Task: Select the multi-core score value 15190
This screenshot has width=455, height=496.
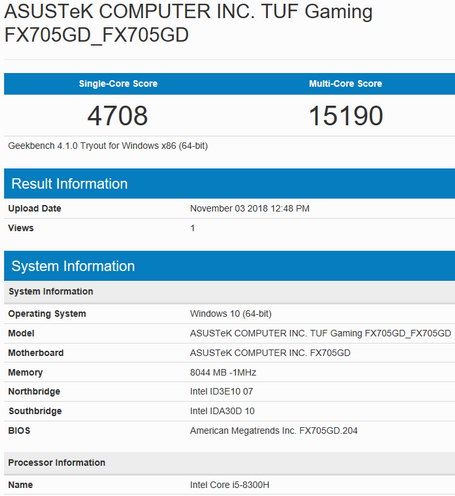Action: point(346,116)
